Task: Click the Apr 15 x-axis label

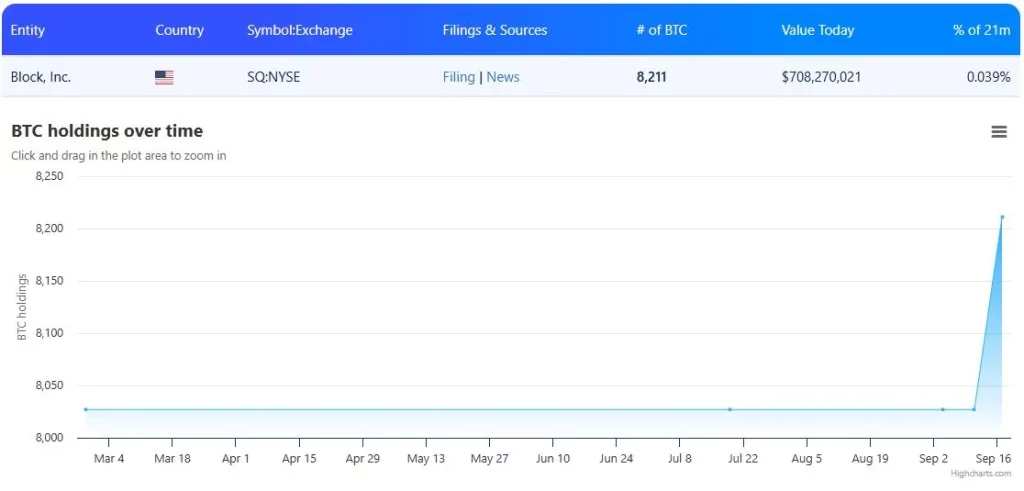Action: click(x=299, y=458)
